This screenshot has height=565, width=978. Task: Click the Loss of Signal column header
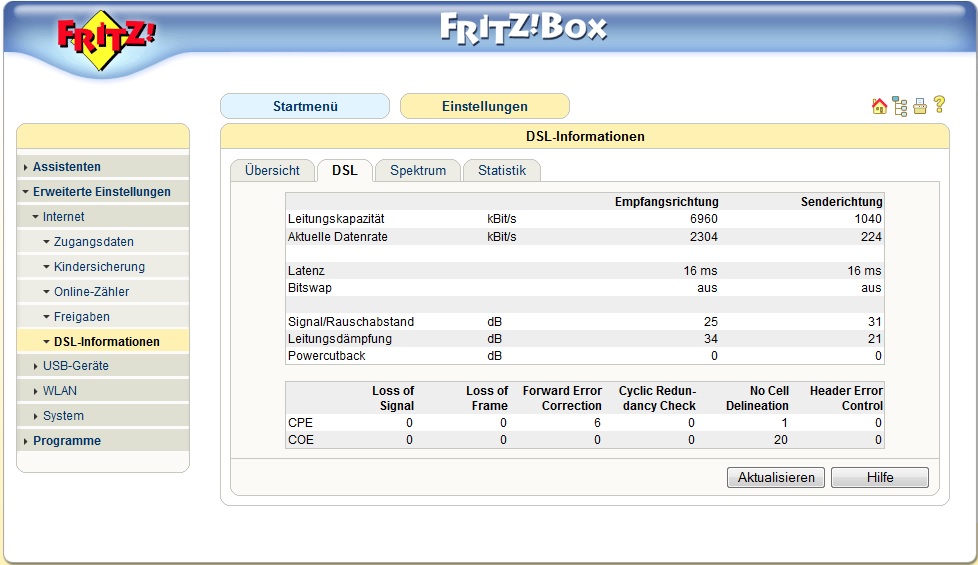point(393,398)
